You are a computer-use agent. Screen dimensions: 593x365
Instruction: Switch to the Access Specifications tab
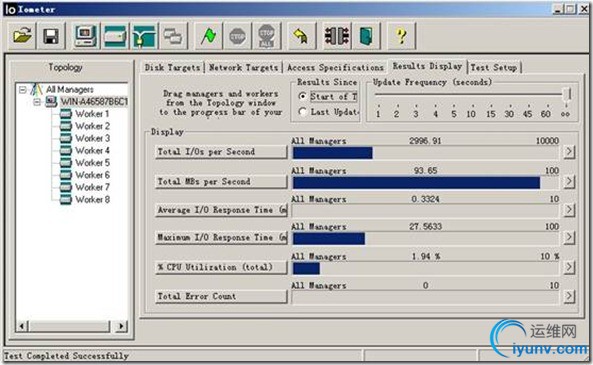[335, 68]
